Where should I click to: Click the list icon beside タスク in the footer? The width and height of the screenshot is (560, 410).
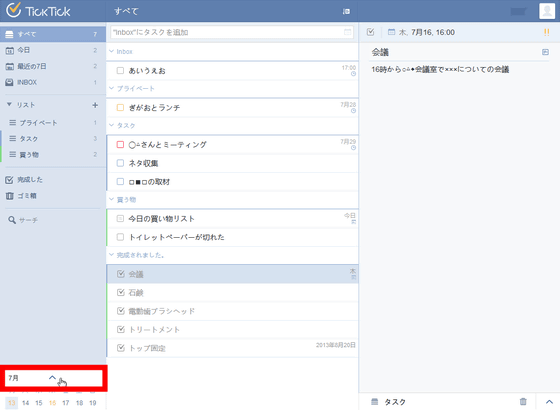click(x=374, y=401)
